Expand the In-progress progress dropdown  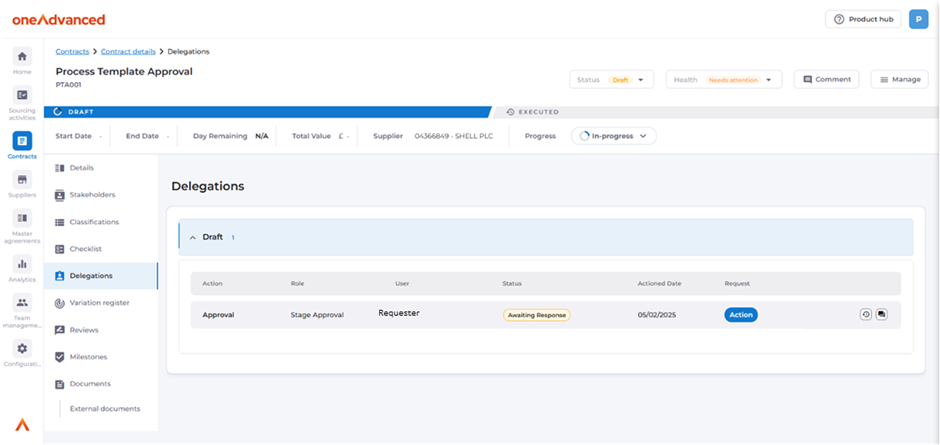(x=614, y=136)
